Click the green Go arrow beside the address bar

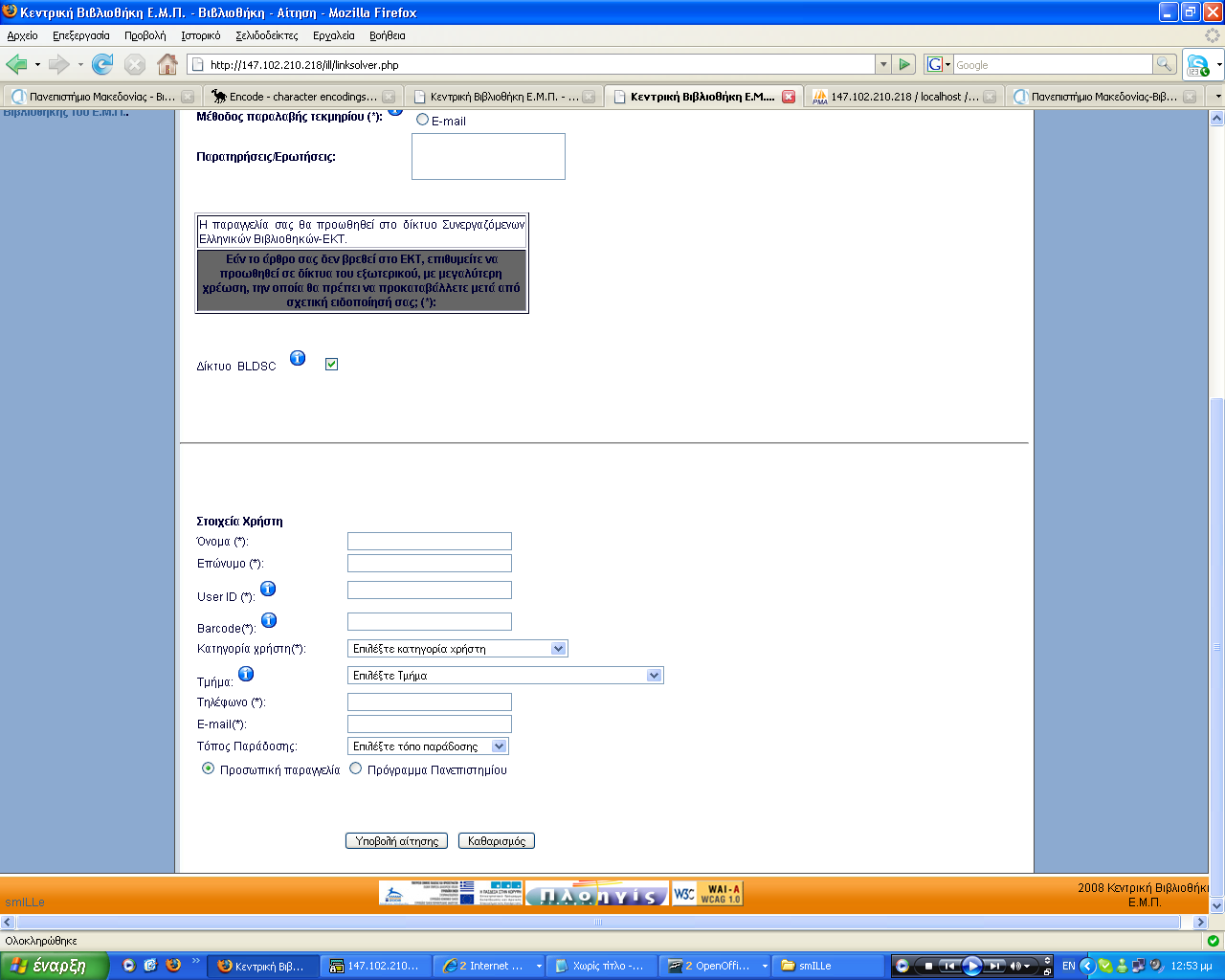pos(904,64)
